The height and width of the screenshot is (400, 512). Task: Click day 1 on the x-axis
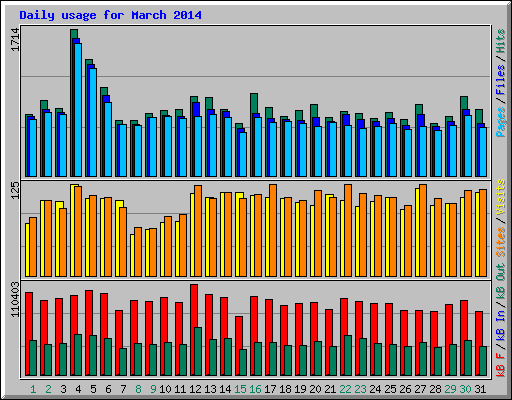[x=33, y=389]
